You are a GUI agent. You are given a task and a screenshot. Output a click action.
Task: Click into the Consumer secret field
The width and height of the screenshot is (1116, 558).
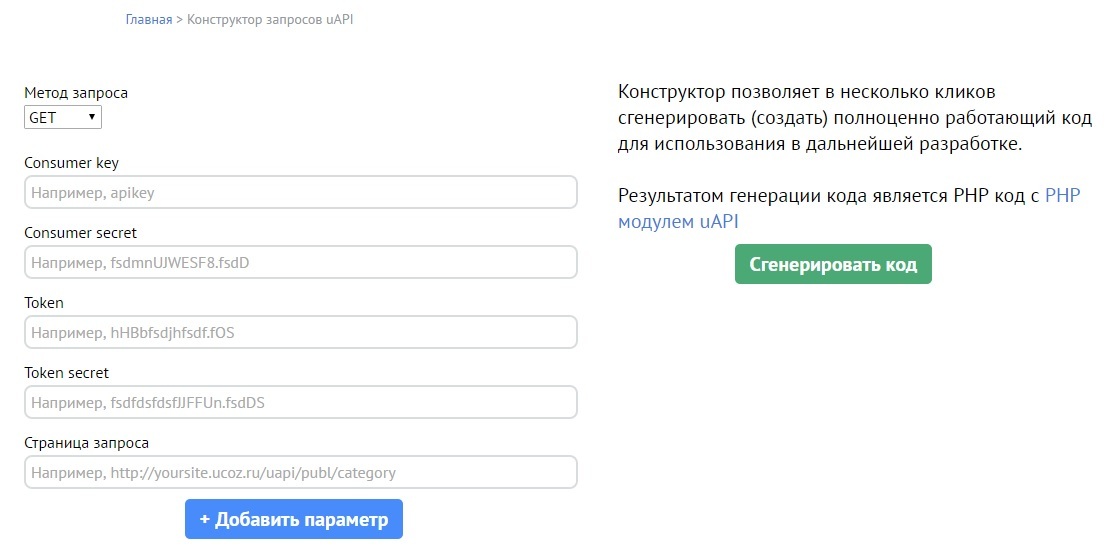300,262
